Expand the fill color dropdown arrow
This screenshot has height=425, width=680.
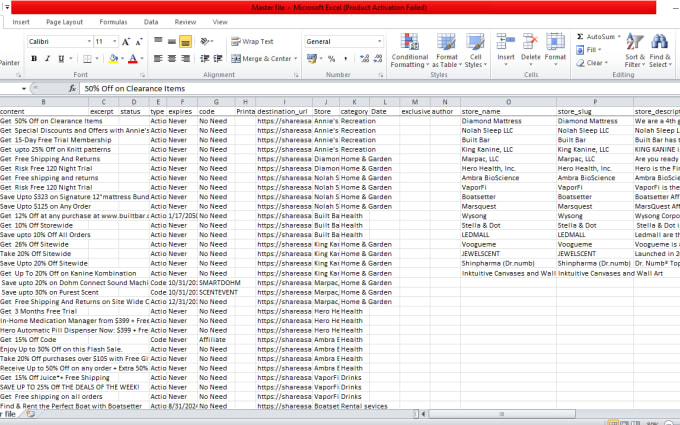click(x=122, y=59)
